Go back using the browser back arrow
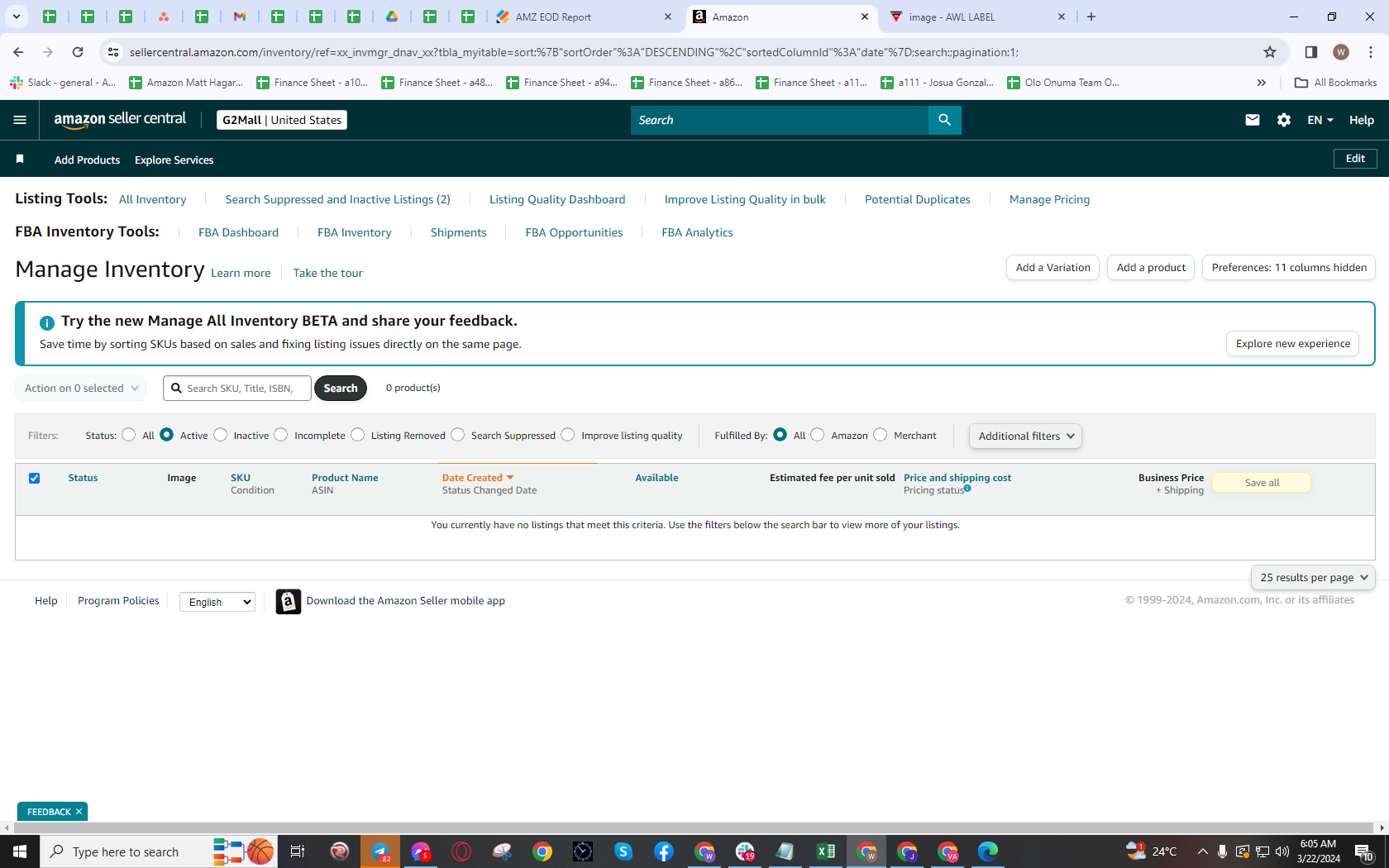1389x868 pixels. [x=18, y=52]
